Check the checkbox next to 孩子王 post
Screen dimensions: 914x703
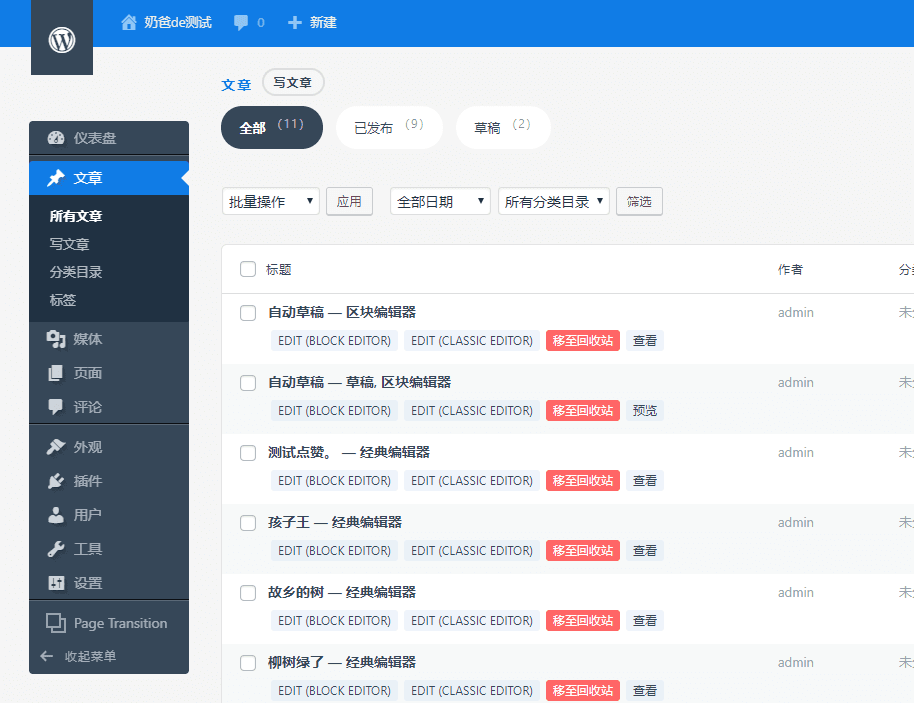coord(247,522)
